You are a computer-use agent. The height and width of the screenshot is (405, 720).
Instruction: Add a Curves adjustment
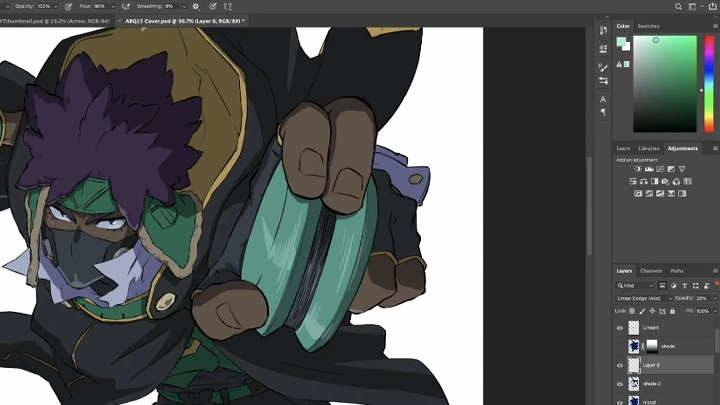tap(660, 169)
